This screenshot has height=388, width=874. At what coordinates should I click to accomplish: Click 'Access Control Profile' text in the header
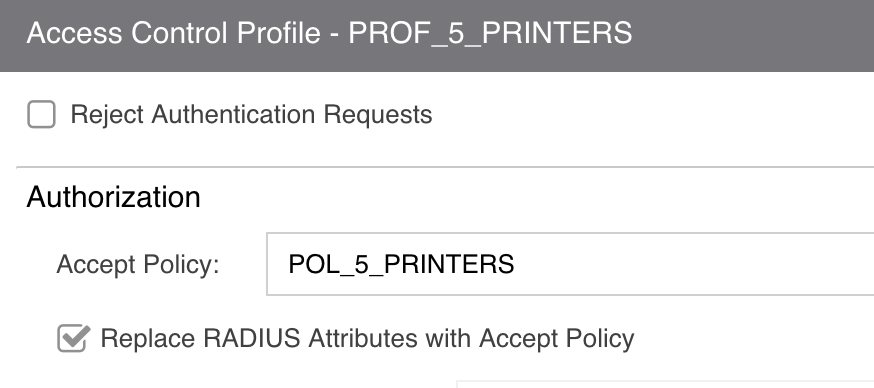[173, 33]
